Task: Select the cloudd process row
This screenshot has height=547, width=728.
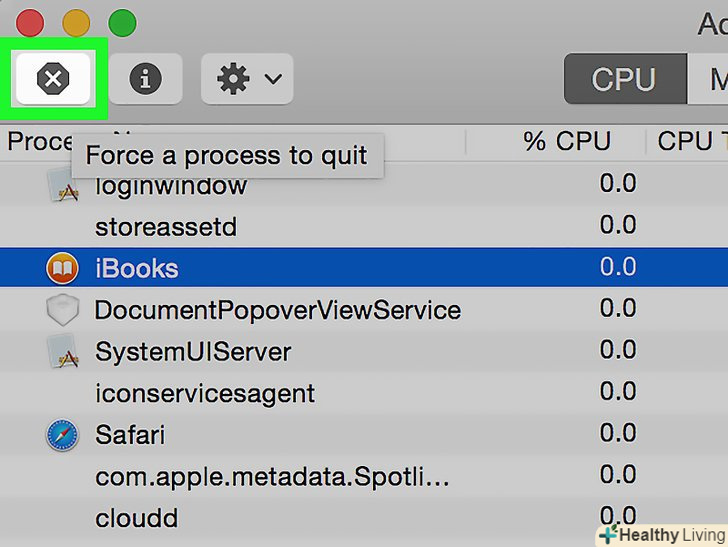Action: tap(137, 518)
